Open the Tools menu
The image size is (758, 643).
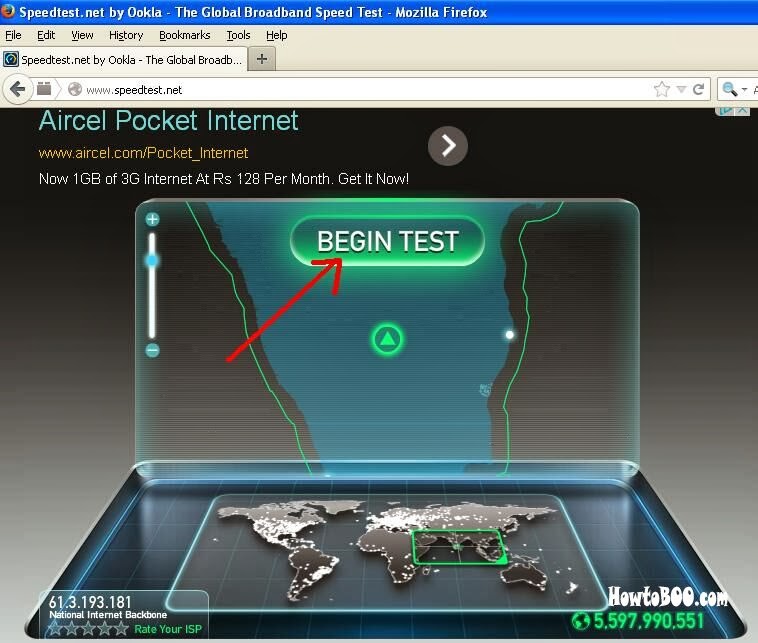(238, 35)
